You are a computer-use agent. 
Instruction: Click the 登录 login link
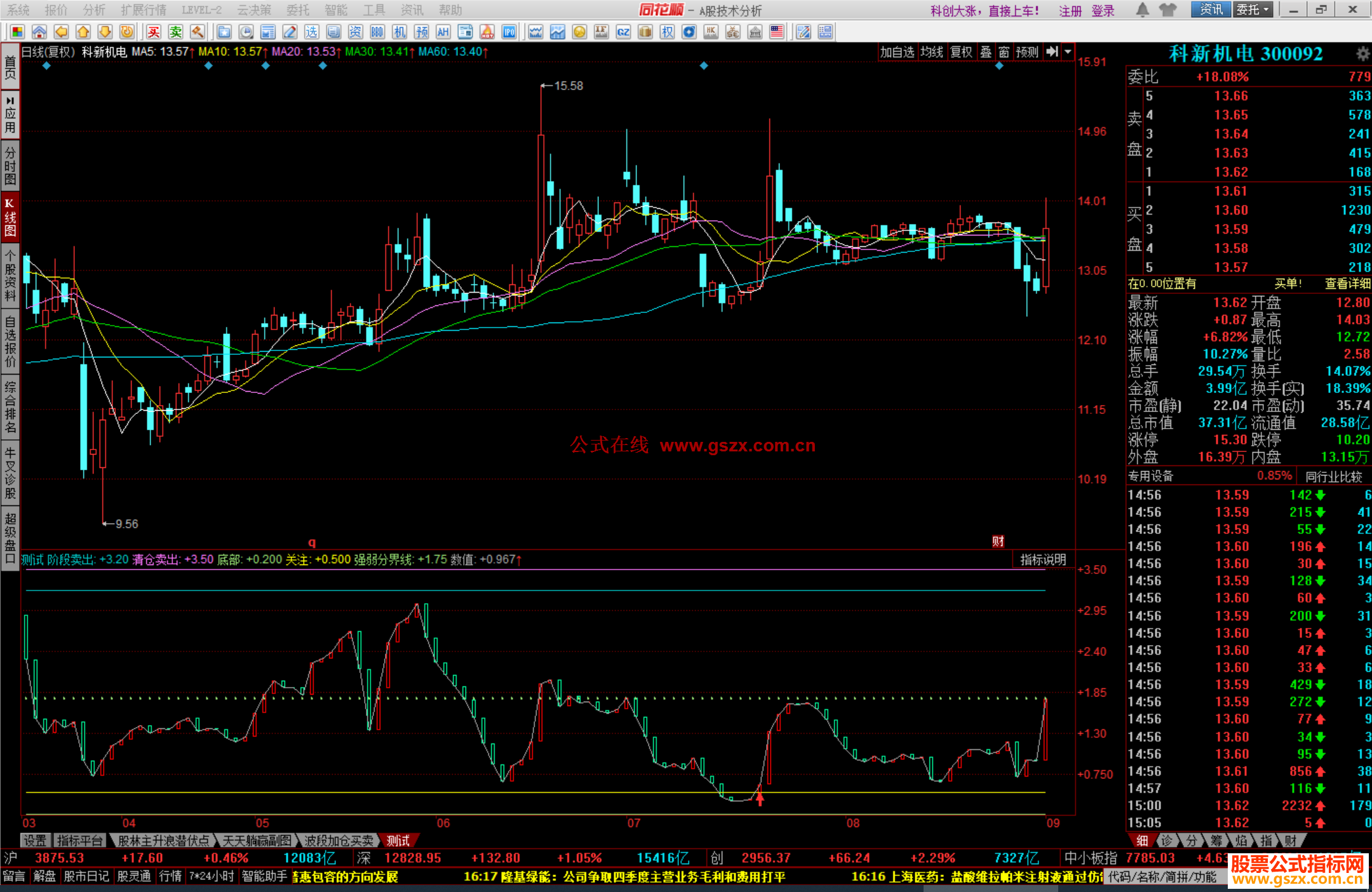pyautogui.click(x=1103, y=10)
